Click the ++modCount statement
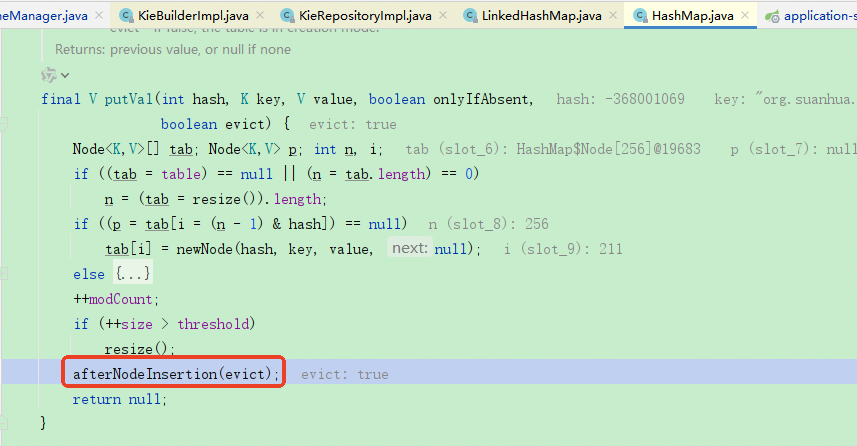The image size is (857, 446). click(x=116, y=299)
